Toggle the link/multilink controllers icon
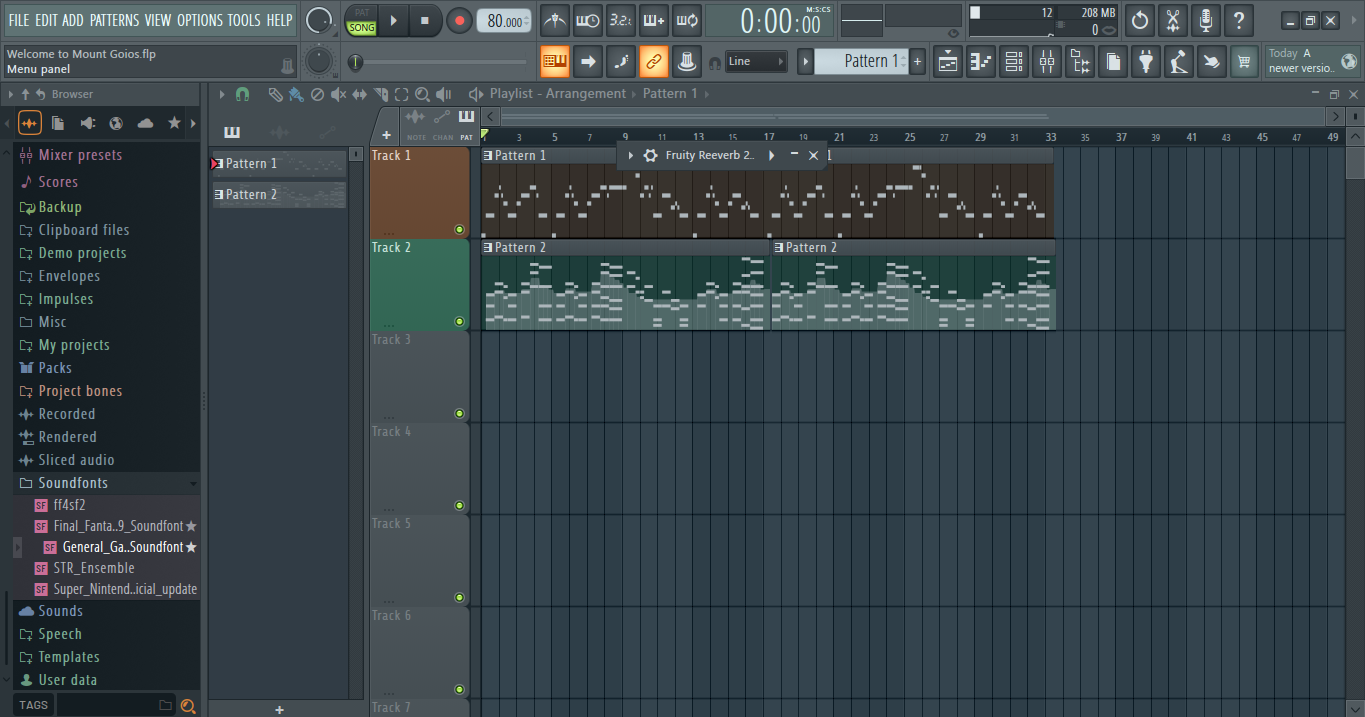Screen dimensions: 1365x717 pos(654,61)
